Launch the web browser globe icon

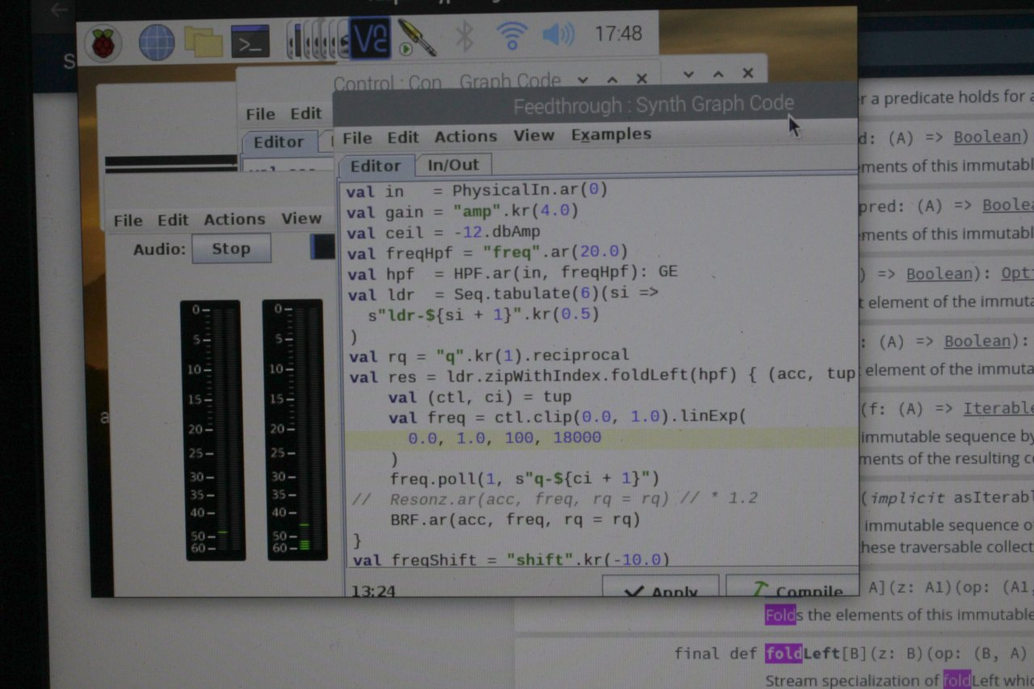coord(157,42)
